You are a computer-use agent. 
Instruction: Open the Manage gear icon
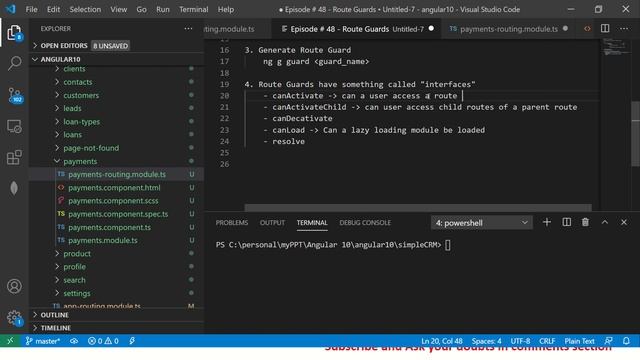click(14, 318)
